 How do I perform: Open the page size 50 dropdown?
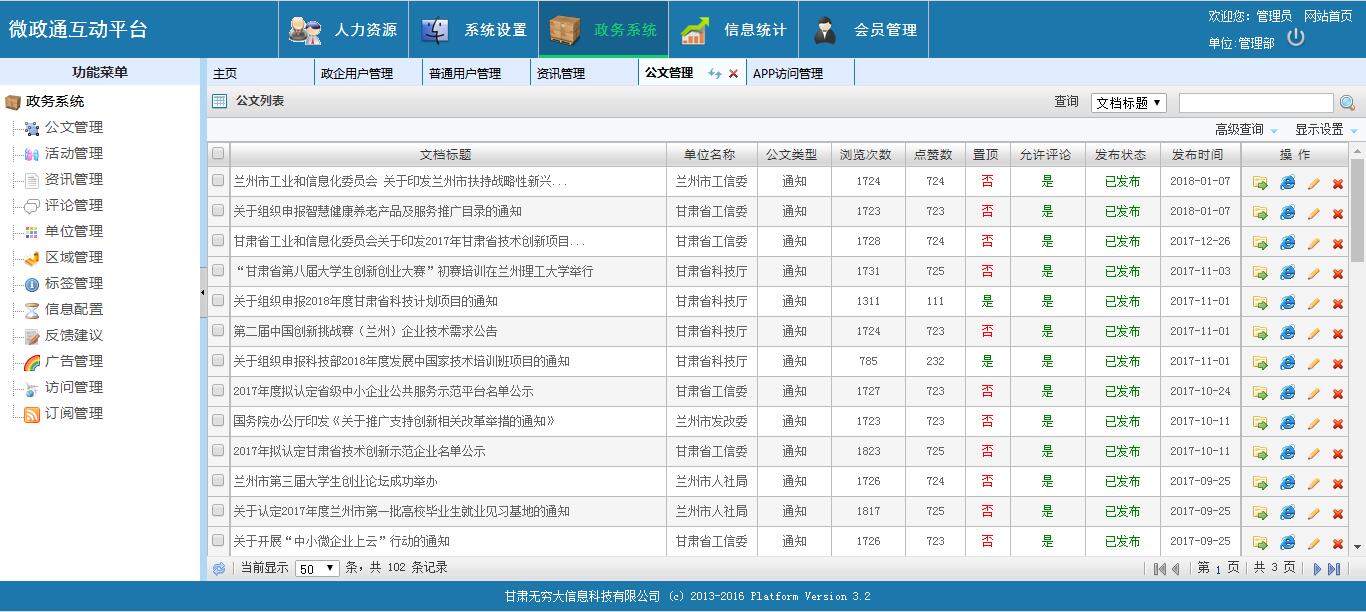click(317, 568)
